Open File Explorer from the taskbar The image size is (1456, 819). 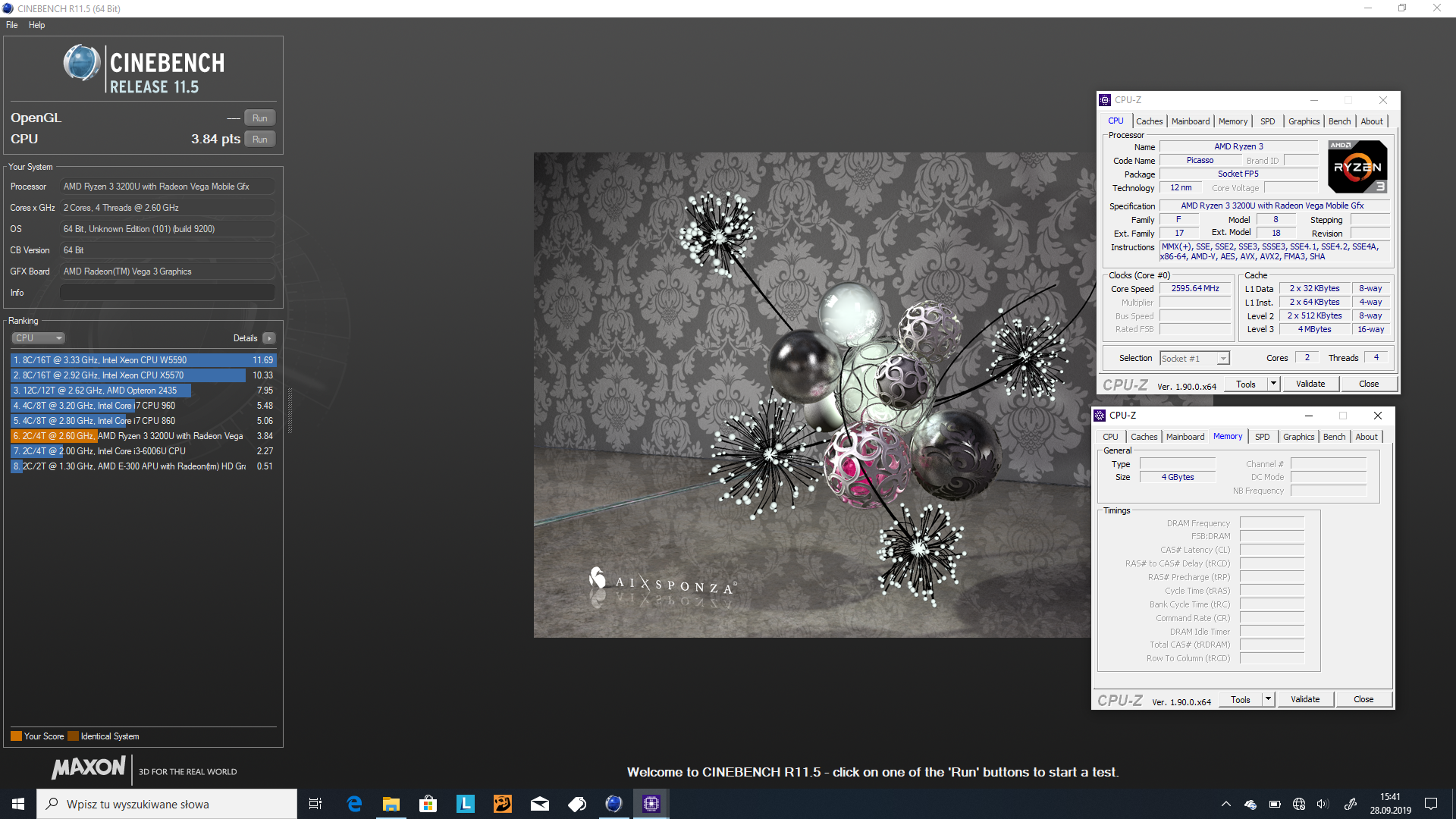tap(391, 804)
